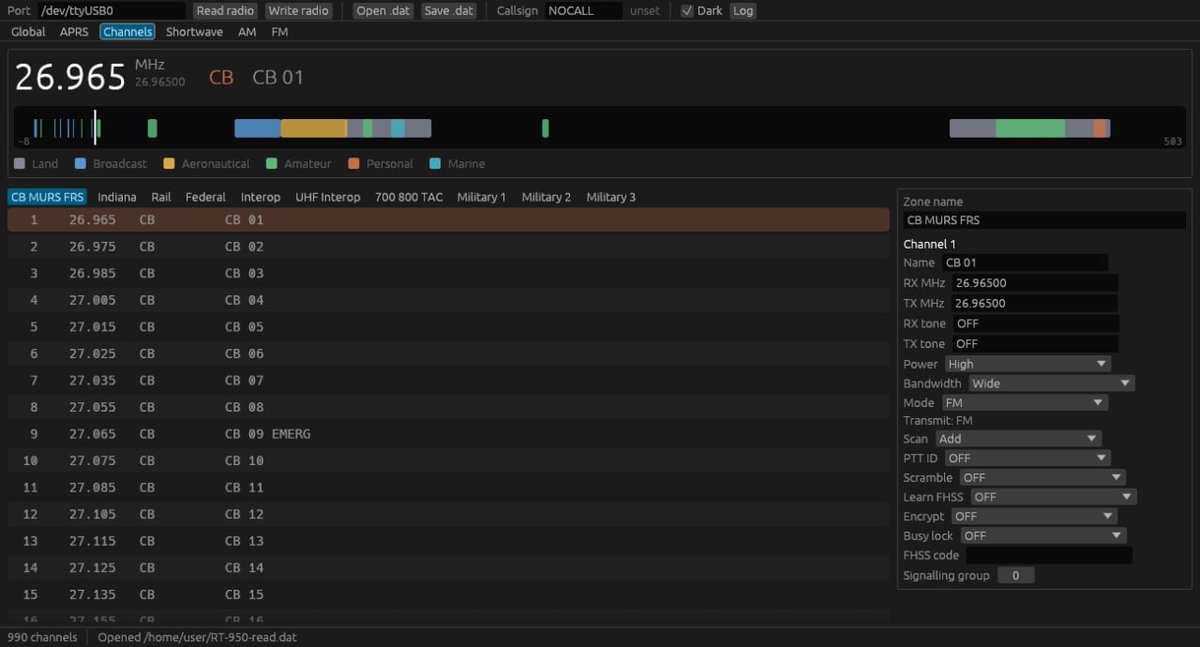Edit the Callsign NOCALL field
This screenshot has height=647, width=1200.
pyautogui.click(x=583, y=11)
